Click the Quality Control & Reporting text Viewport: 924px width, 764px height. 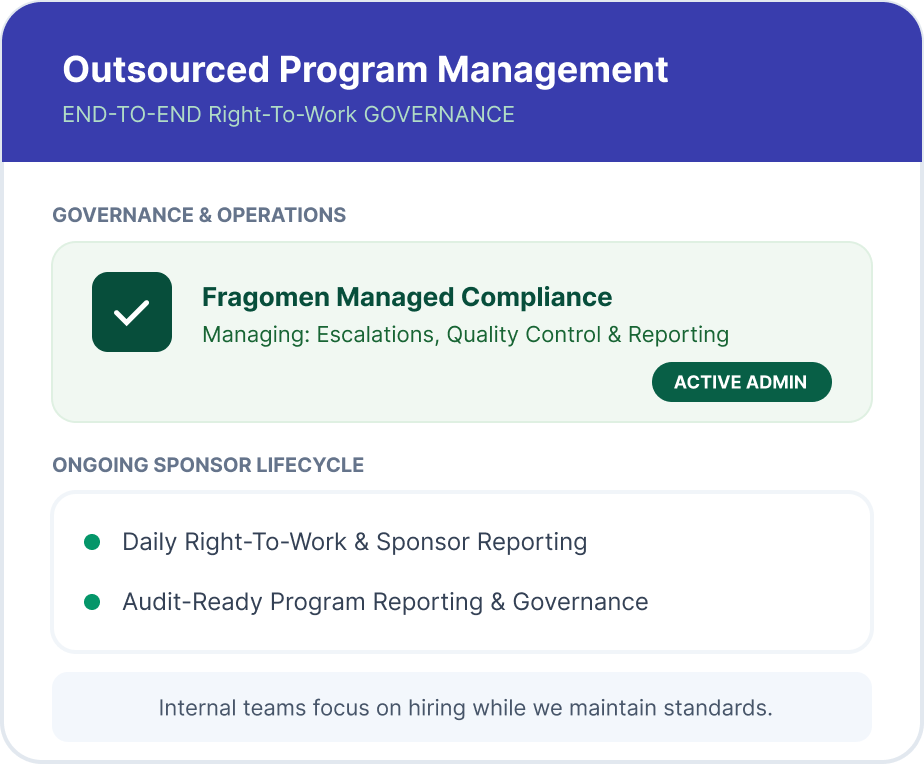tap(588, 334)
